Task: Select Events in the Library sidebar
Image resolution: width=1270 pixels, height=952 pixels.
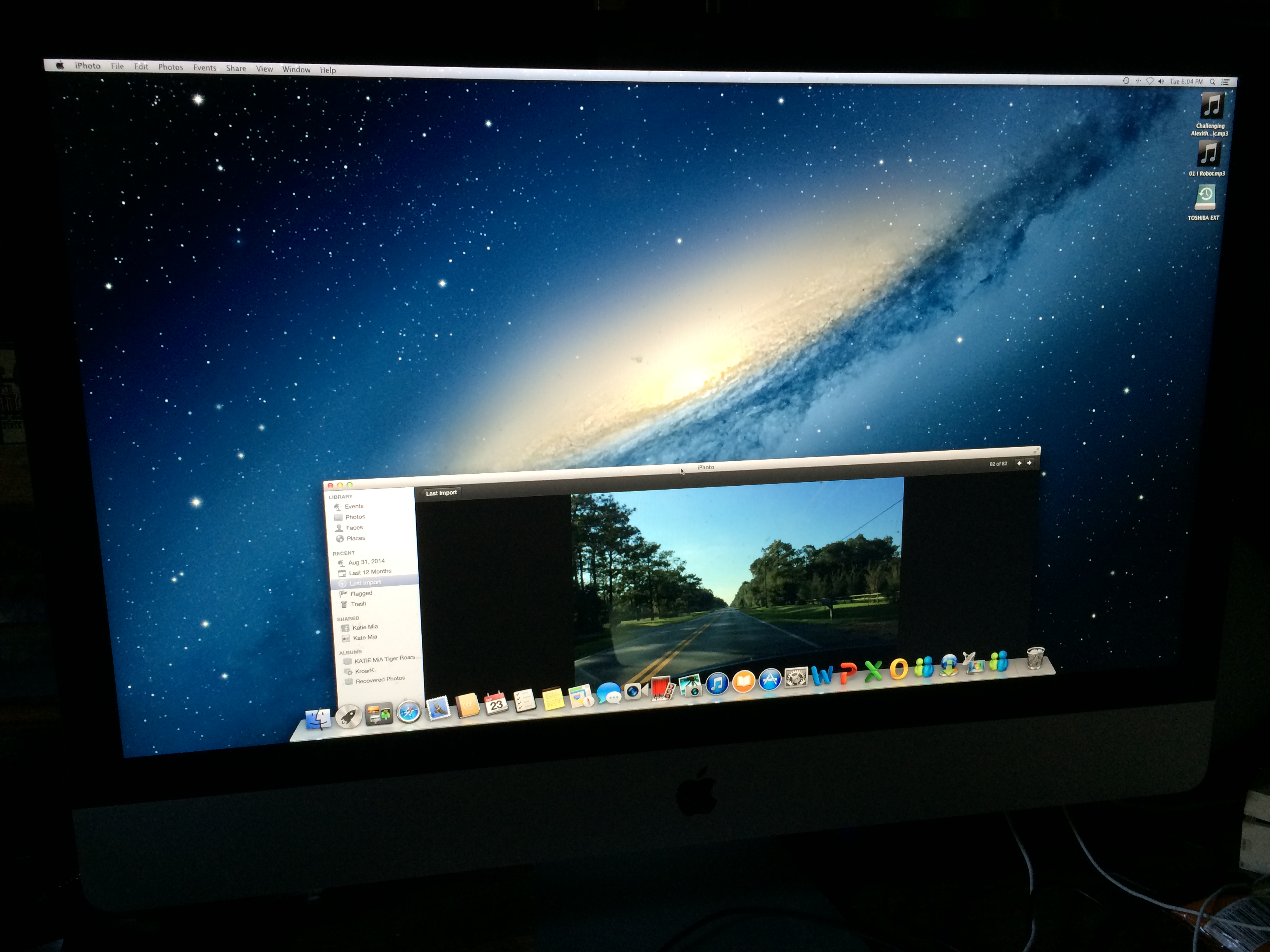Action: pyautogui.click(x=354, y=506)
